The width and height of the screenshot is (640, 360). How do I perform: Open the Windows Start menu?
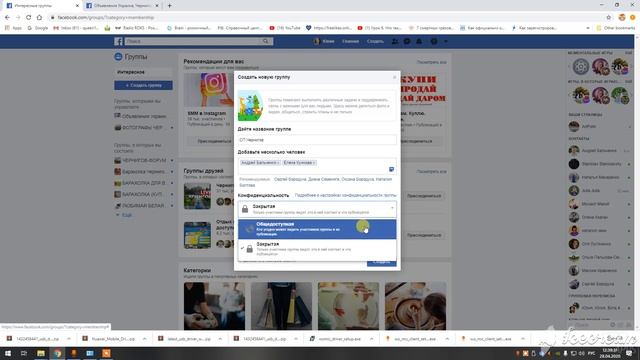tap(8, 353)
